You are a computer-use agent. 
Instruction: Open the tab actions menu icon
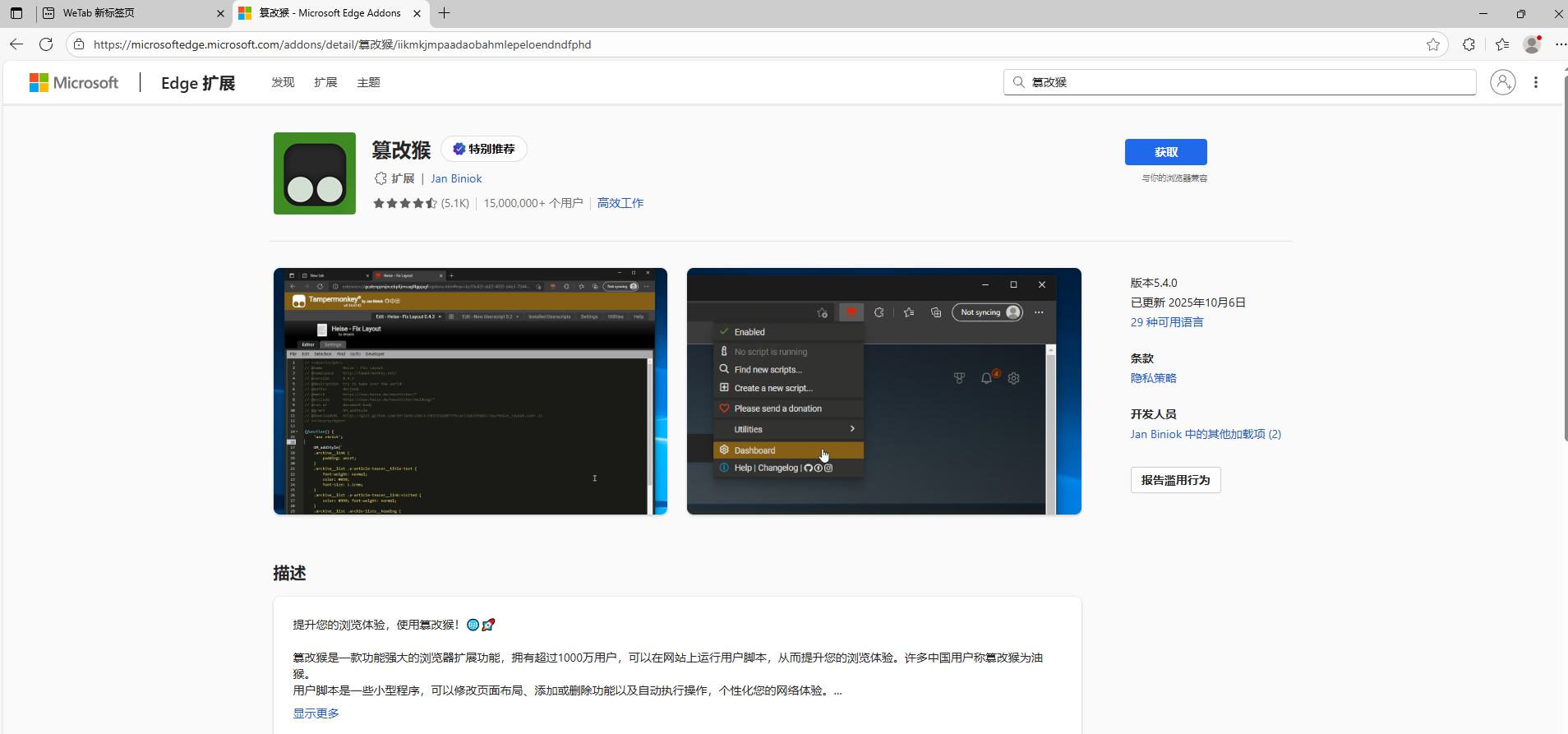point(16,13)
